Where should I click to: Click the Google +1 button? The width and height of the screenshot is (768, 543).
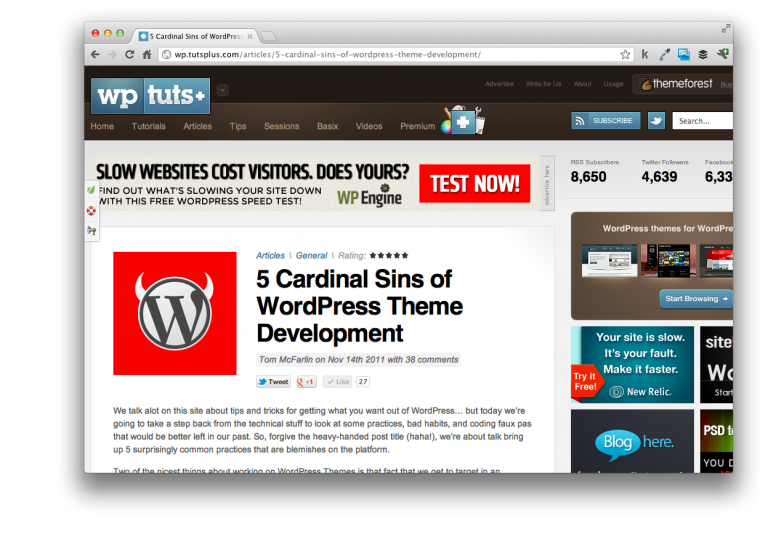[307, 382]
